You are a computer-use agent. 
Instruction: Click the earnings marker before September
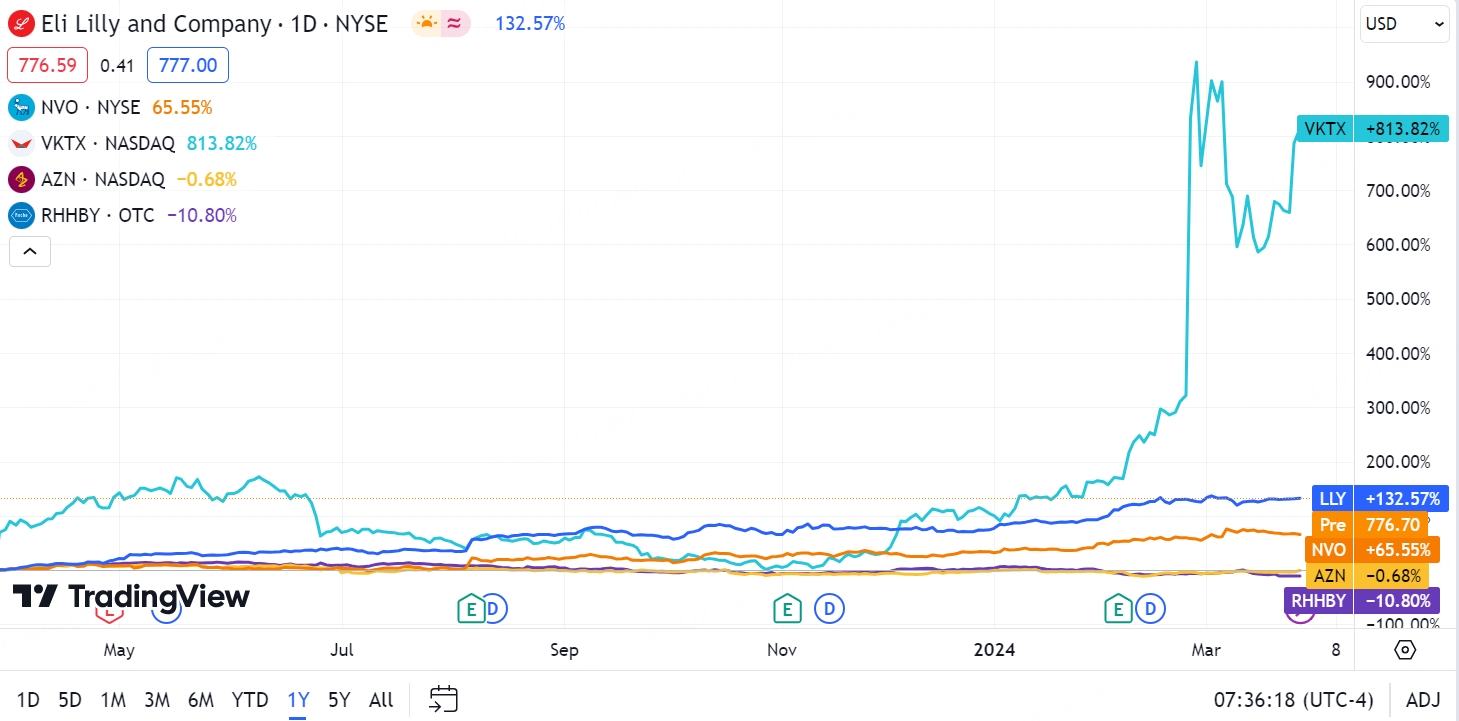[x=471, y=607]
